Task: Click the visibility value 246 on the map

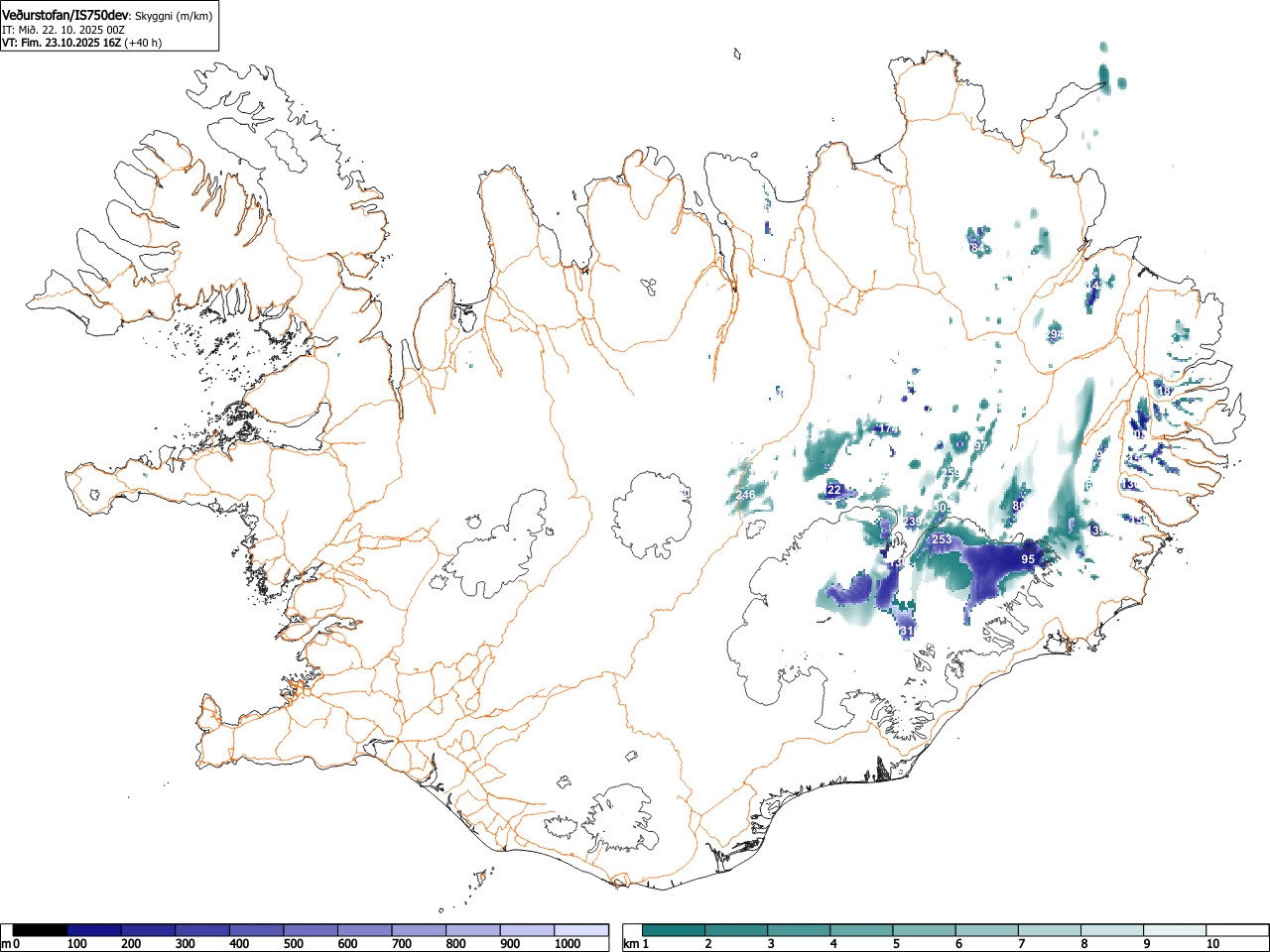Action: click(x=745, y=495)
